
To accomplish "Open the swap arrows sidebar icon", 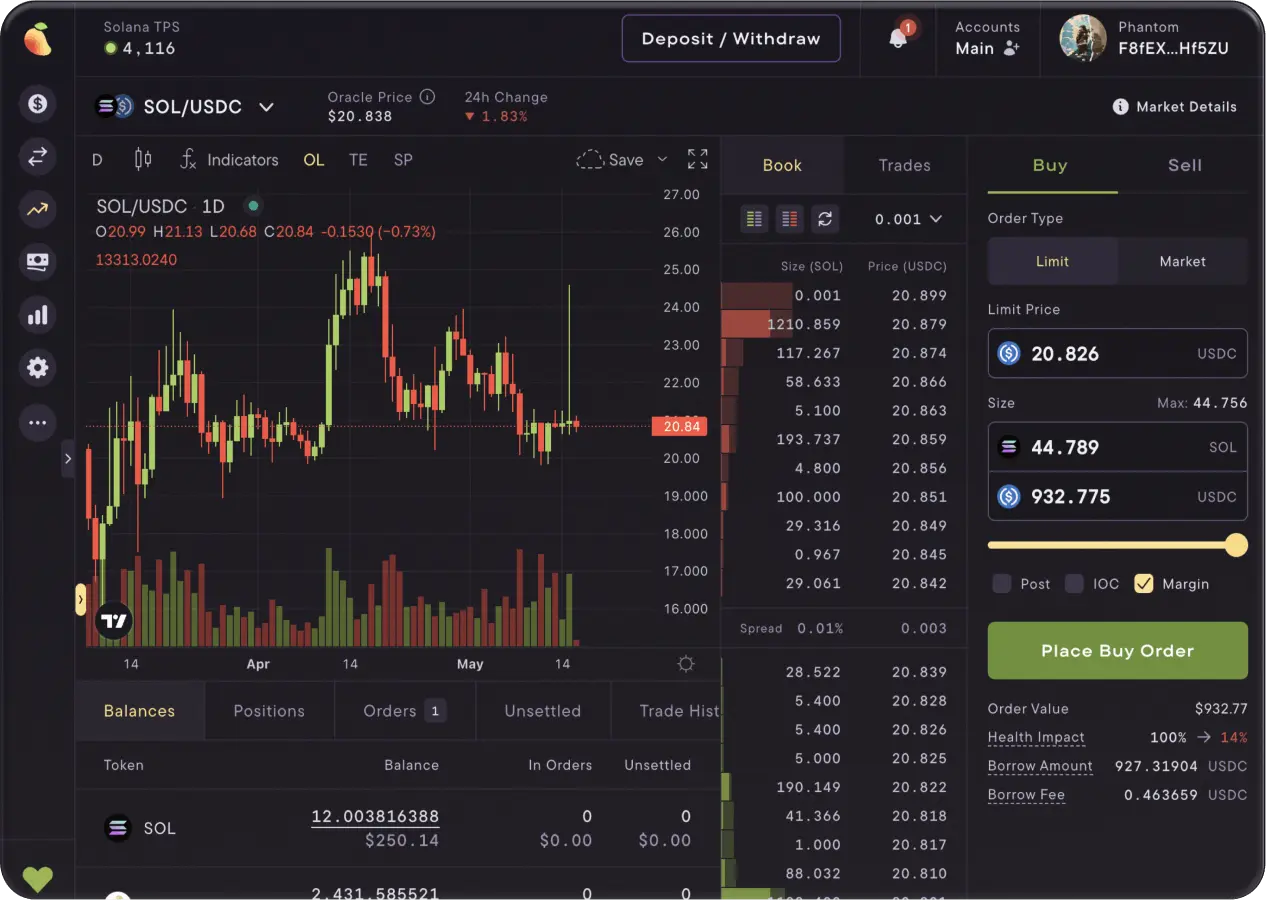I will tap(38, 156).
